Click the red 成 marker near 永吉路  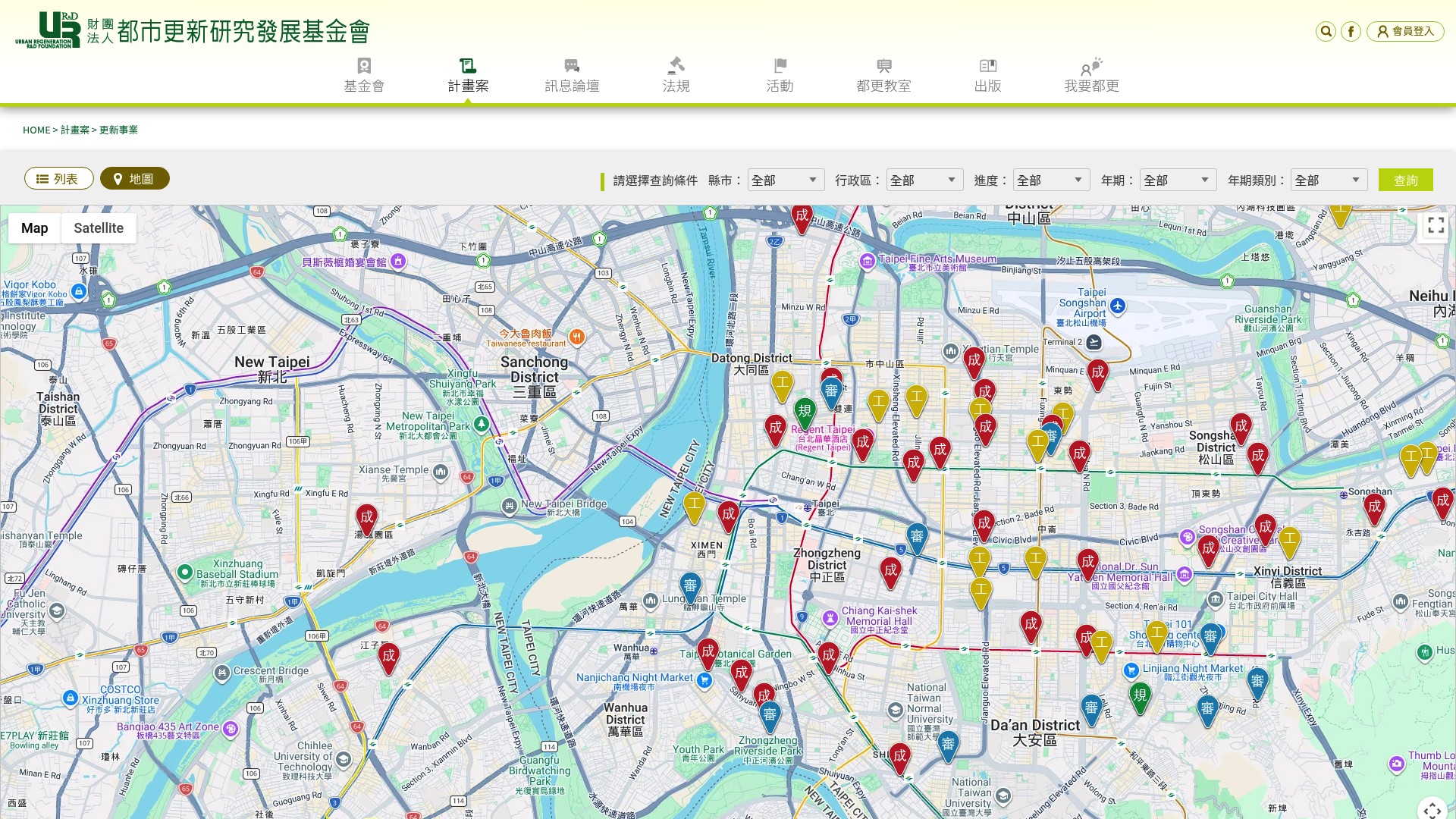pos(1374,510)
